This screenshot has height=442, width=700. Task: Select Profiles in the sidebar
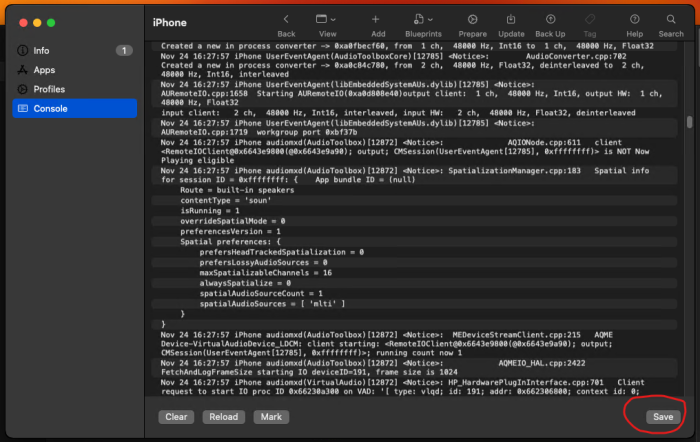(x=75, y=89)
